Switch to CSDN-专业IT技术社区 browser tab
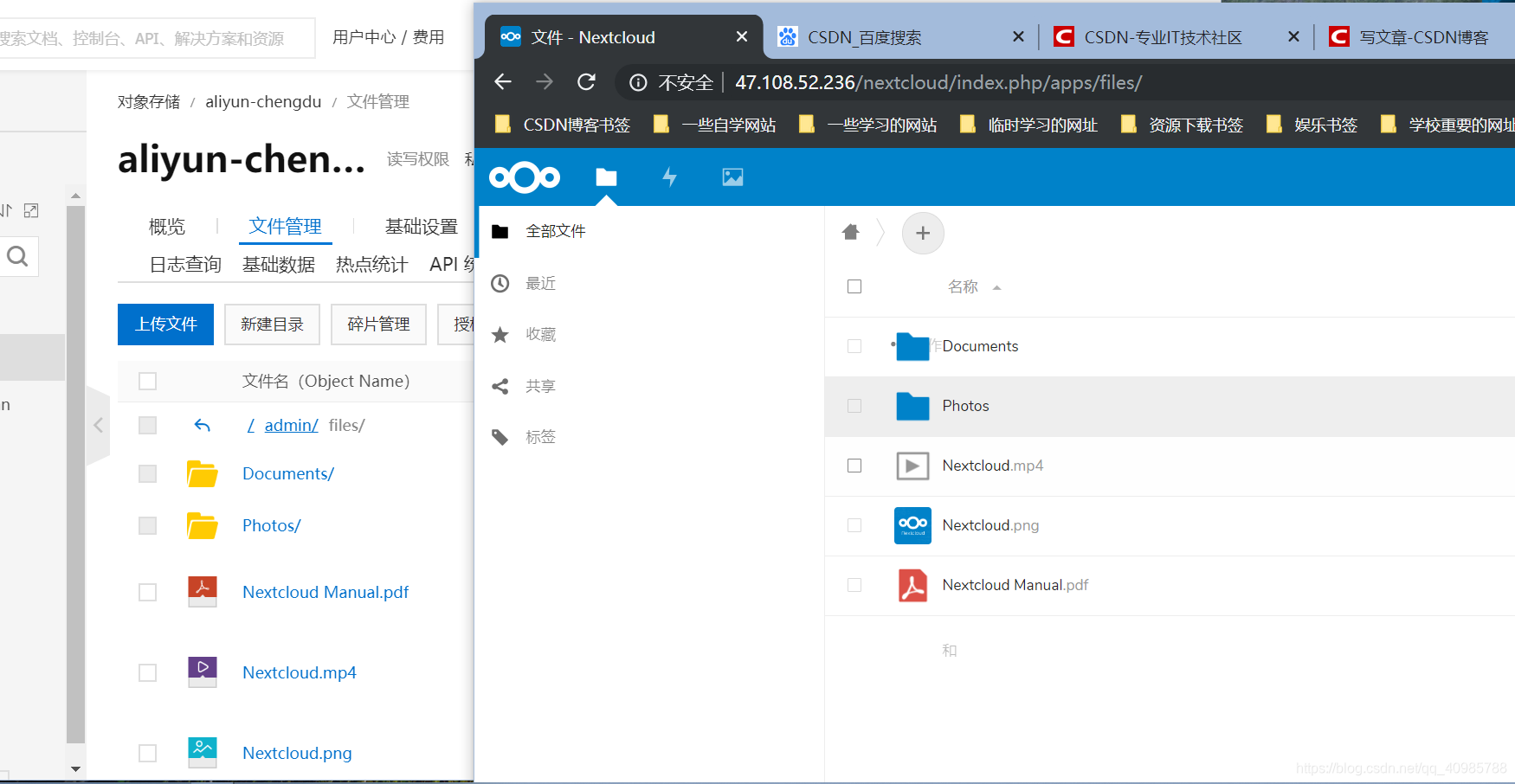 point(1177,37)
